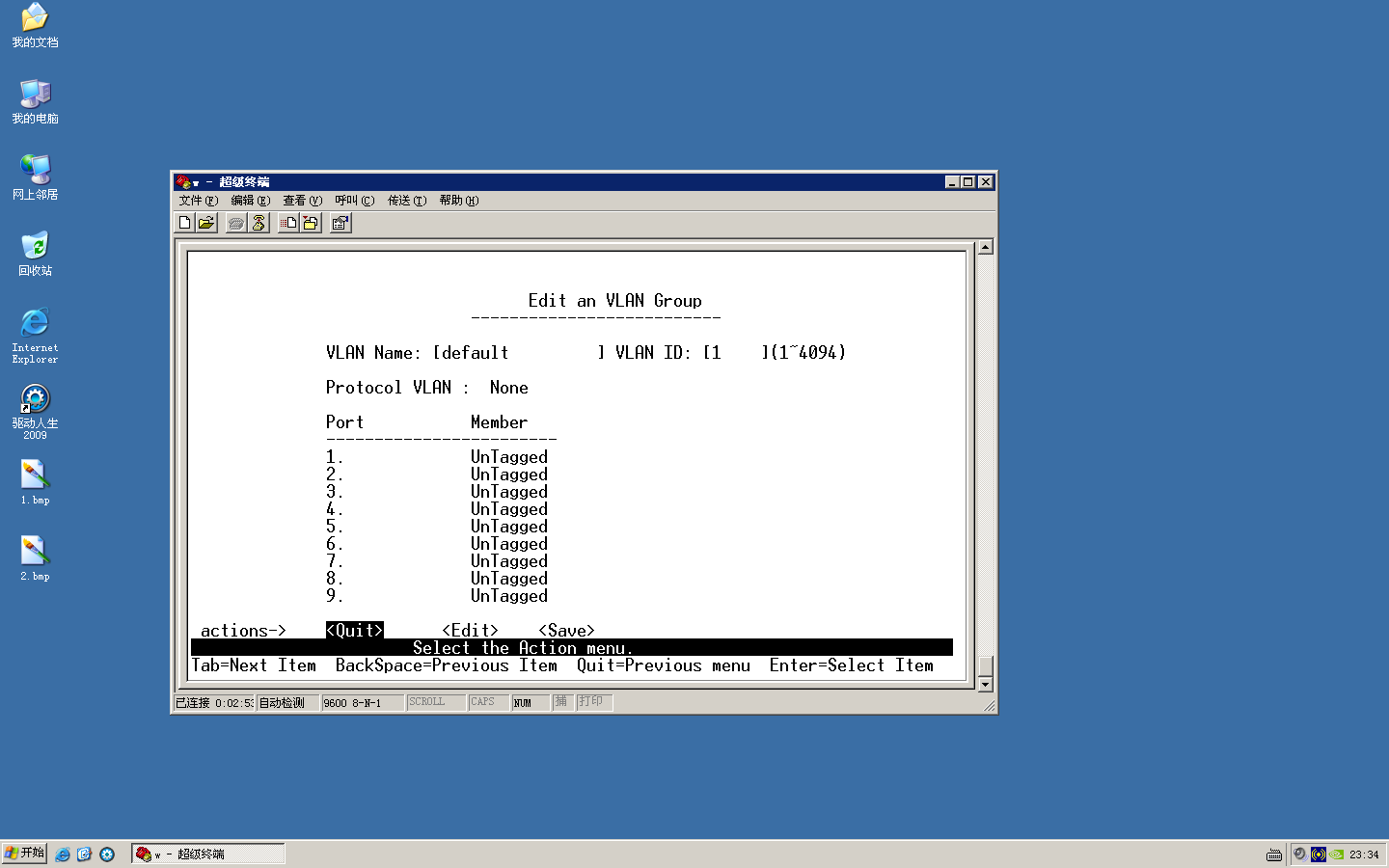Screen dimensions: 1389x868
Task: Select 我的电脑 desktop icon
Action: [35, 101]
